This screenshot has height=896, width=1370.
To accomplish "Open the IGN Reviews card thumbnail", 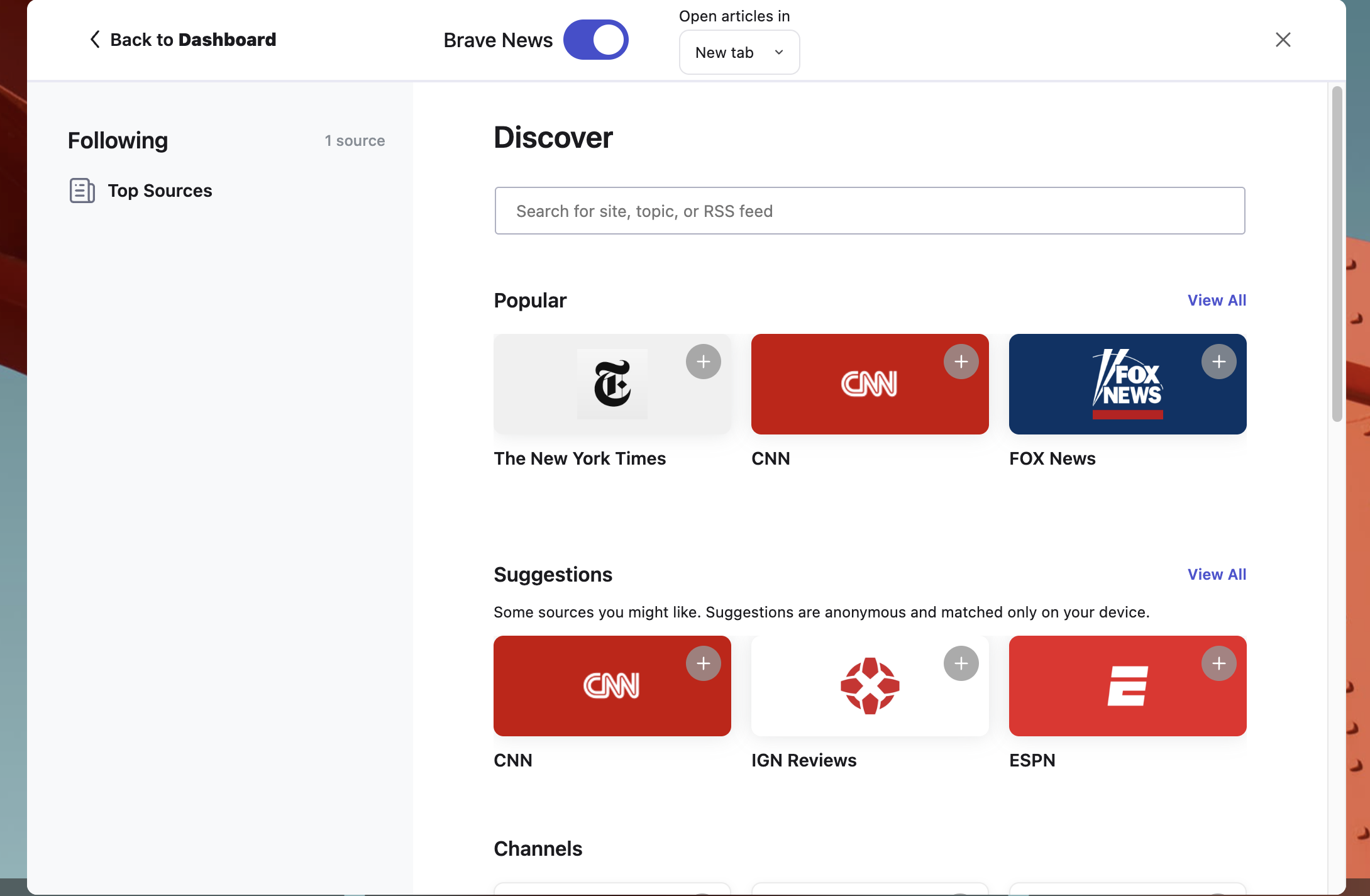I will 870,686.
